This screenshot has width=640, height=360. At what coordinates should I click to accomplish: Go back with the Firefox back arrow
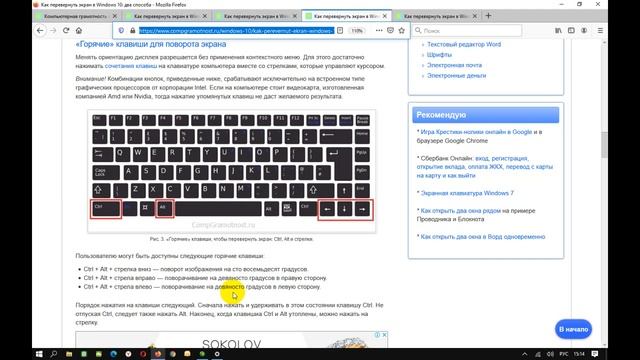pyautogui.click(x=40, y=31)
